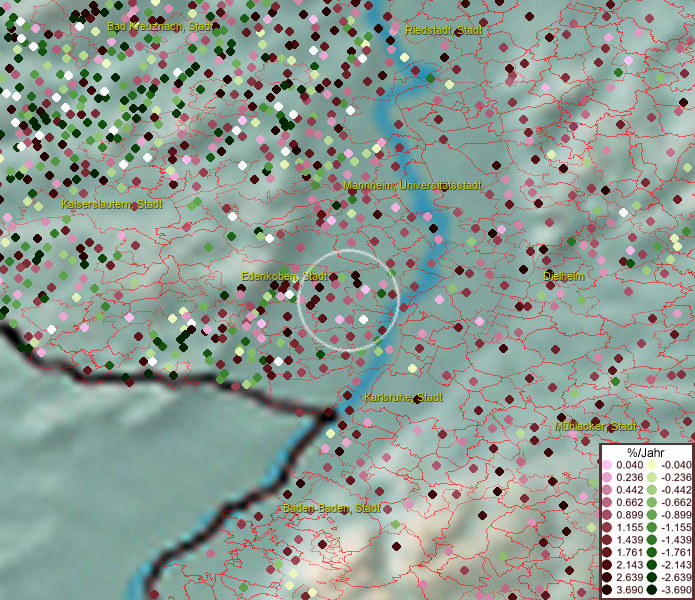Screen dimensions: 695x600
Task: Select the -2.639 legend swatch
Action: [x=652, y=578]
